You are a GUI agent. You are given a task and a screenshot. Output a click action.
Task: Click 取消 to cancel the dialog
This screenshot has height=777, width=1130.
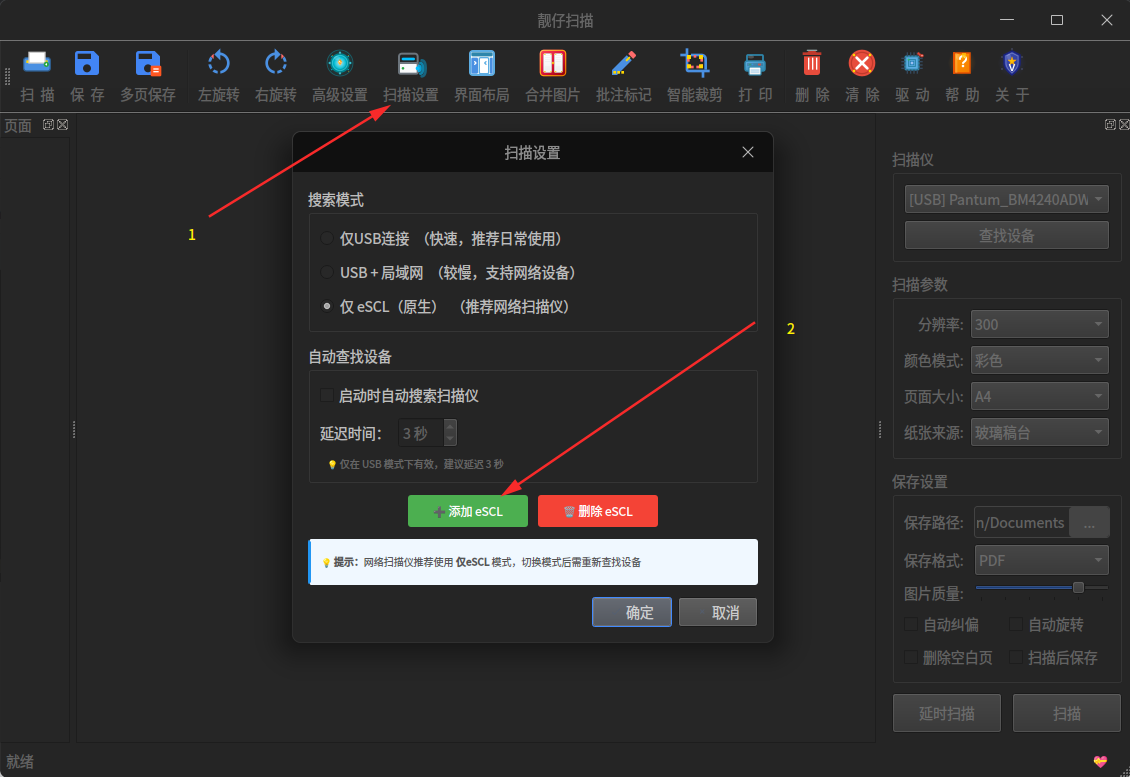pyautogui.click(x=718, y=612)
